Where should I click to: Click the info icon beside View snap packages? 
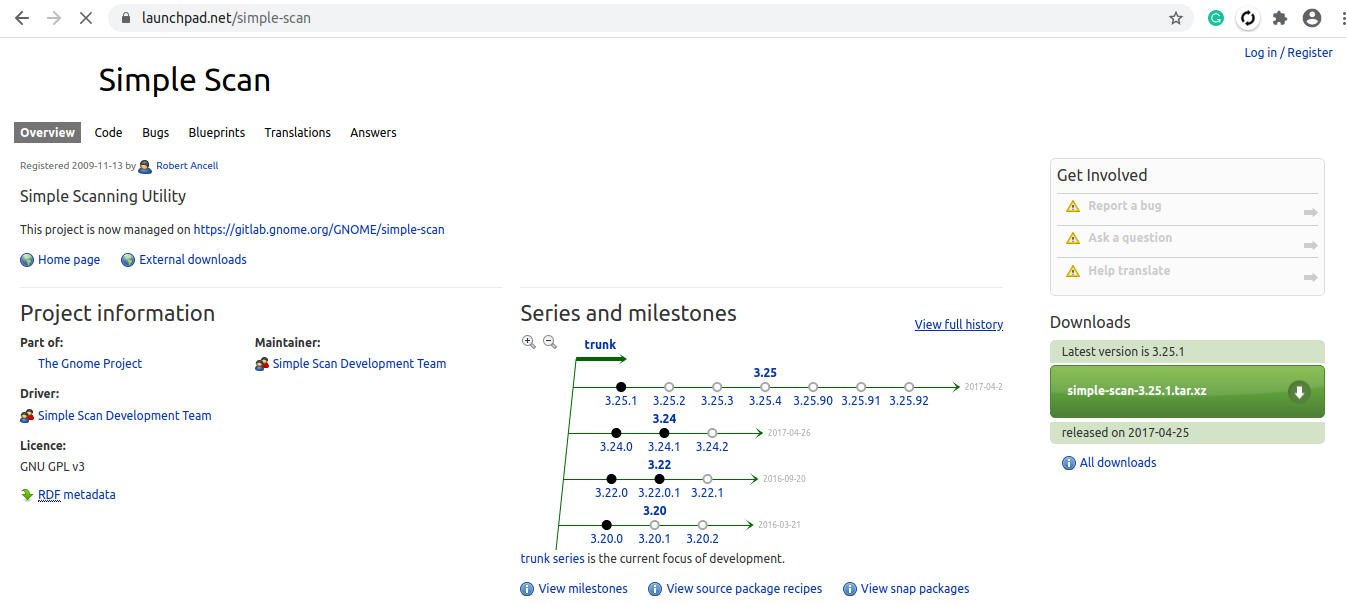click(x=849, y=589)
